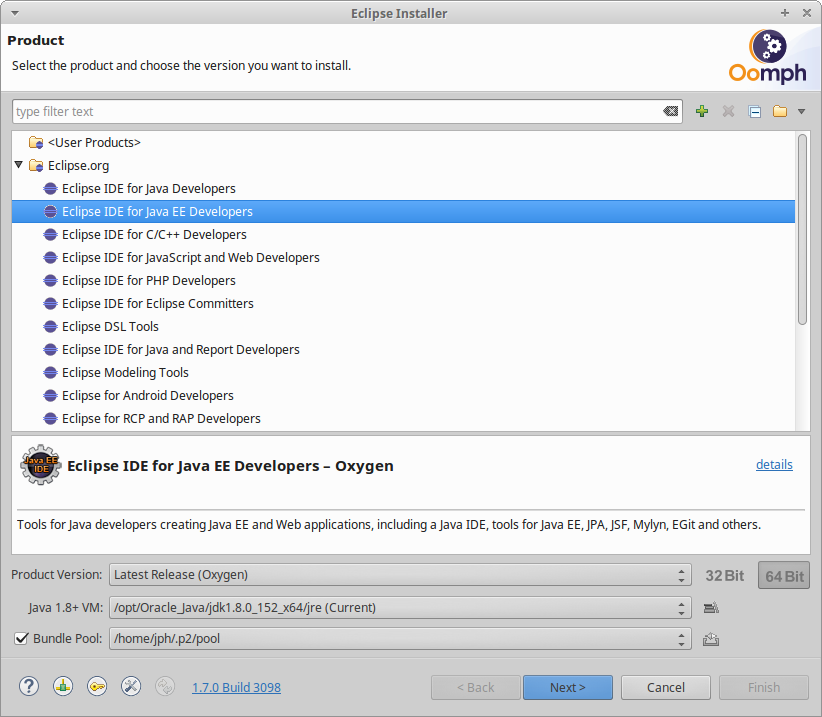Click the Java EE IDE gear logo

(41, 465)
